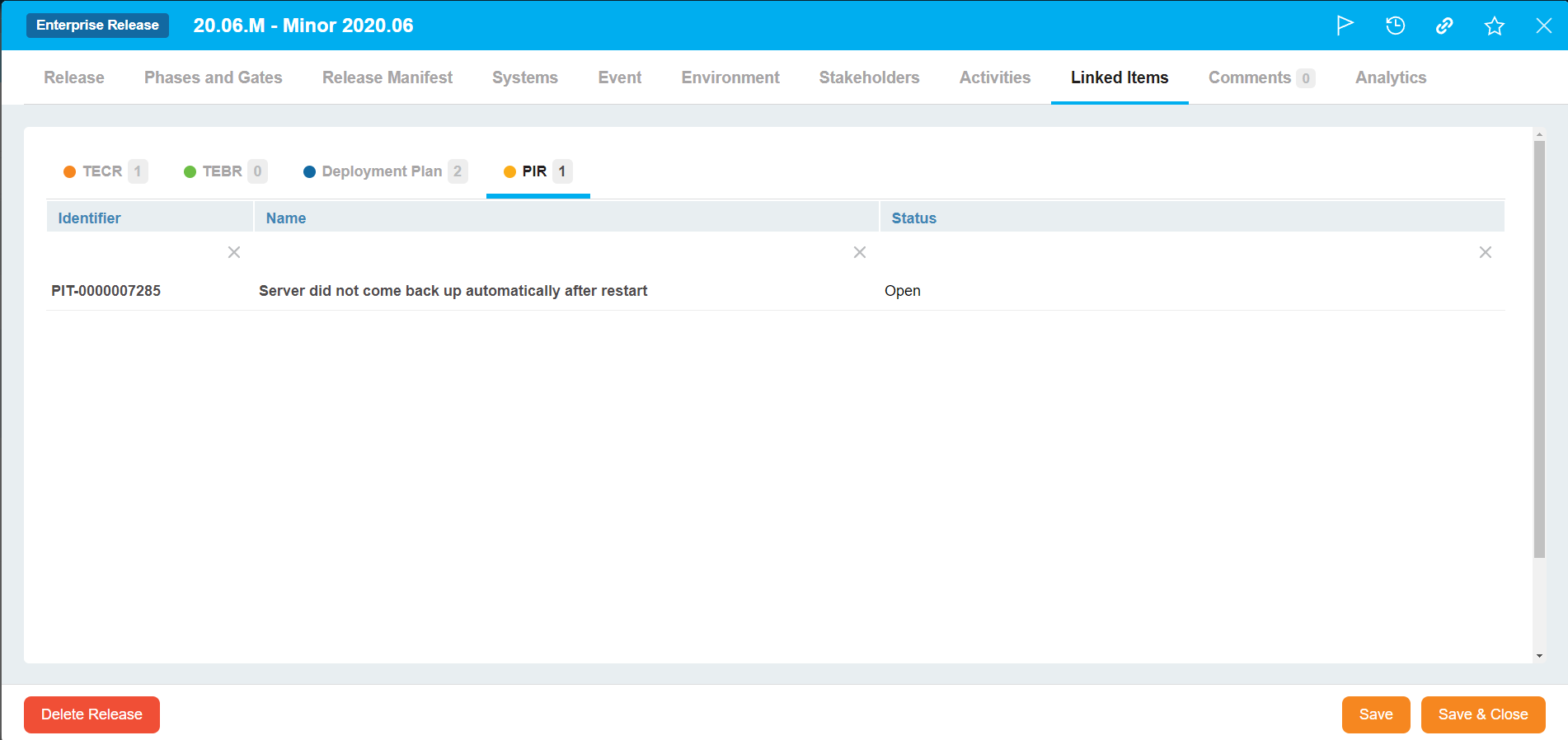This screenshot has height=740, width=1568.
Task: Mark release as favorite with star icon
Action: point(1494,26)
